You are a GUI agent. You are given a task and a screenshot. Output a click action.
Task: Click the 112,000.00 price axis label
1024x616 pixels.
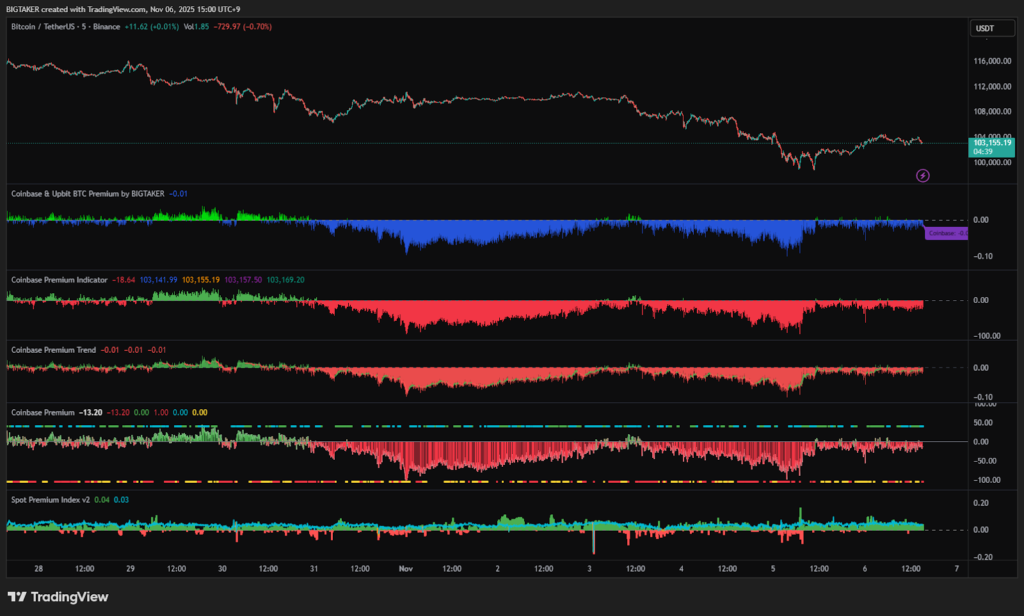pos(992,86)
